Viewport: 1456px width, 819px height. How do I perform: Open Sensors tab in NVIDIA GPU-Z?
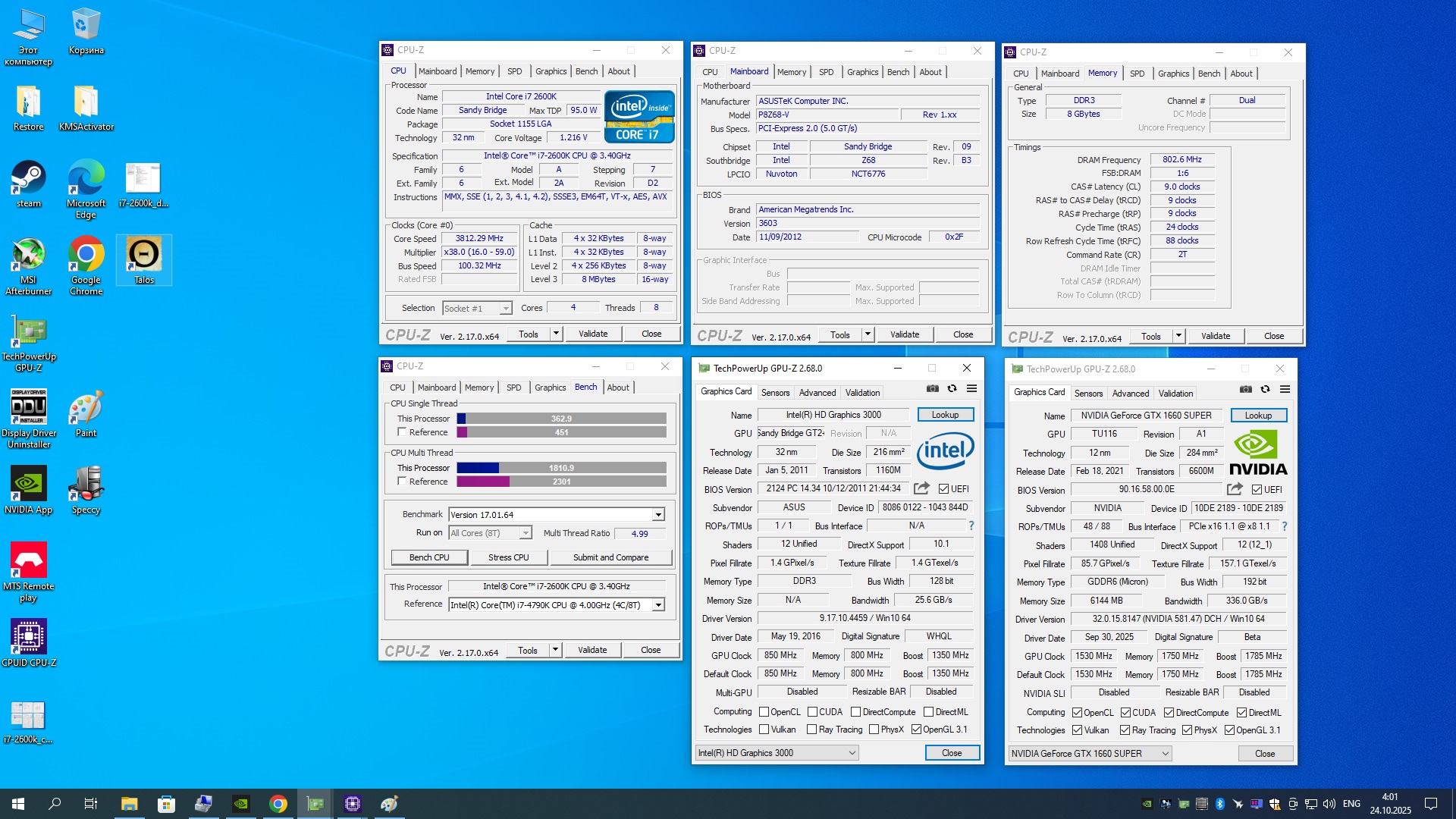[x=1088, y=393]
